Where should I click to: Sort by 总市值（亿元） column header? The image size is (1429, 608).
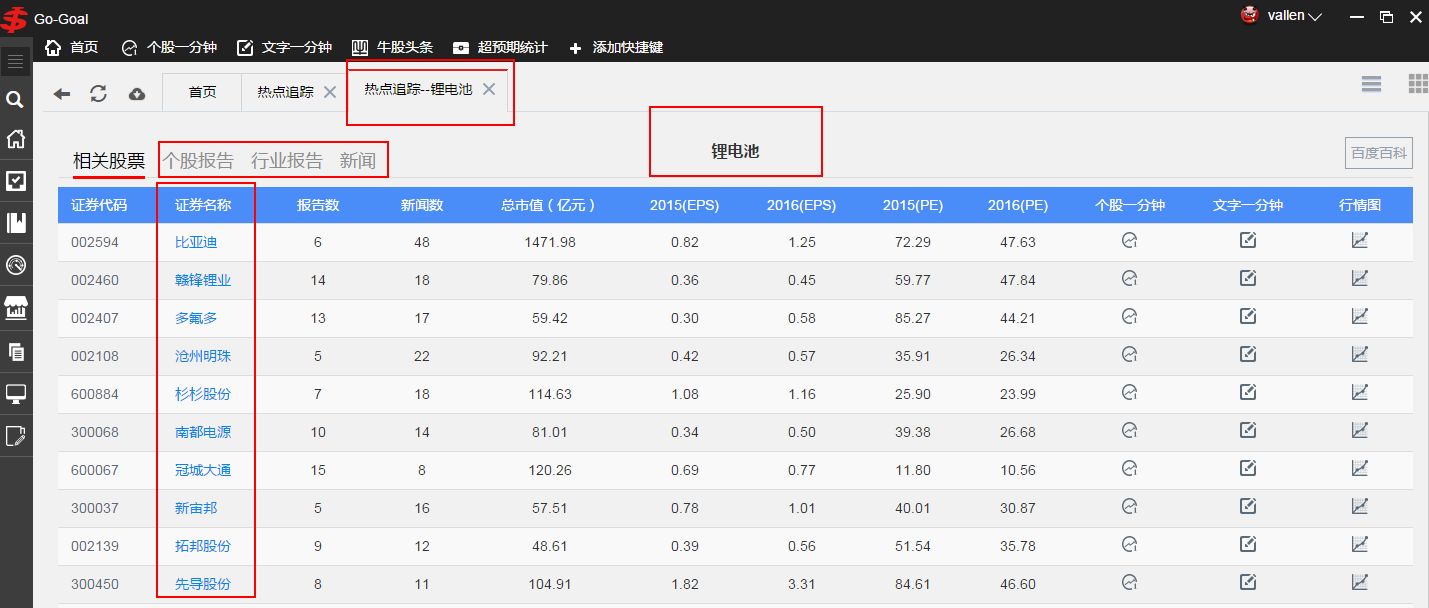point(548,205)
